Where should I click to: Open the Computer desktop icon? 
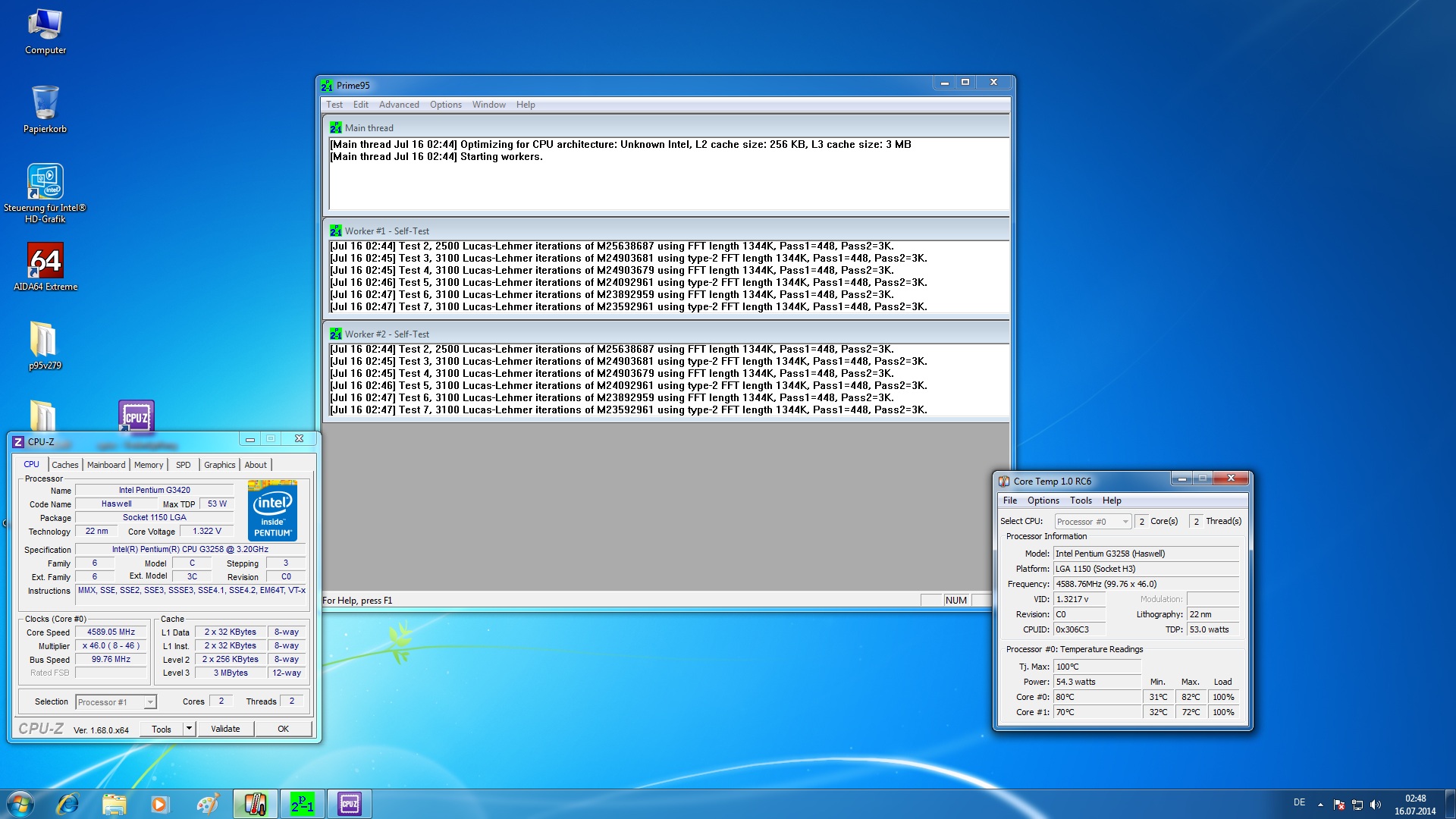pos(45,33)
